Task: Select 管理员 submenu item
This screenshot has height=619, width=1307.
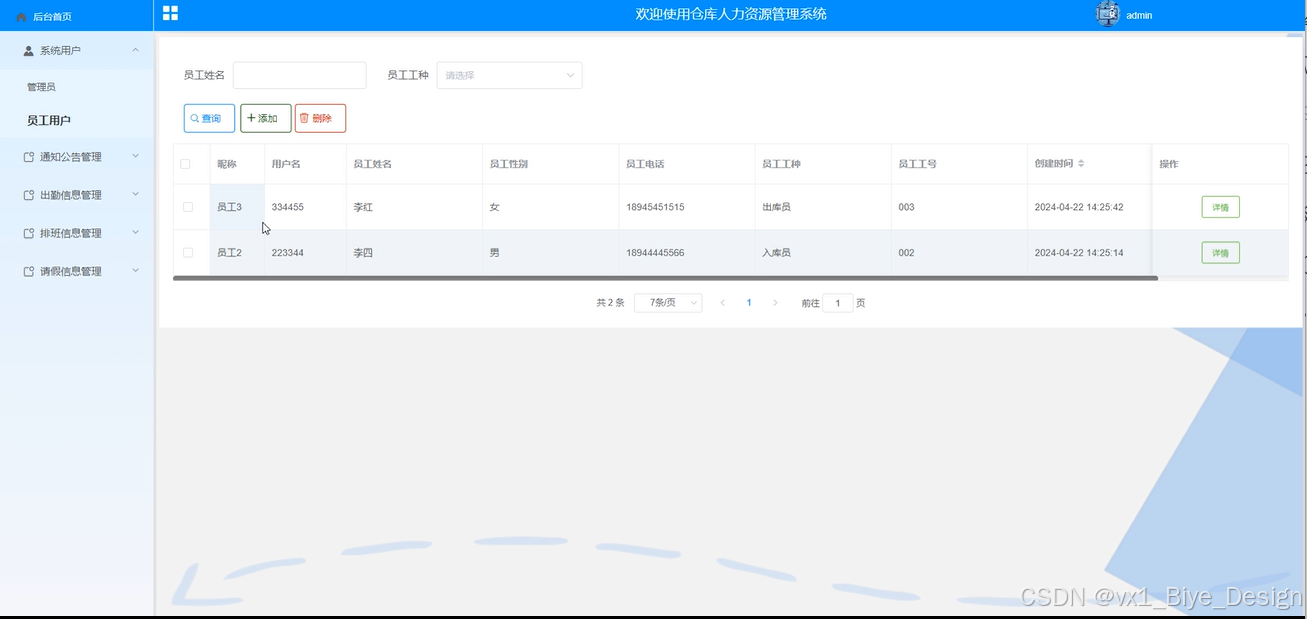Action: [41, 87]
